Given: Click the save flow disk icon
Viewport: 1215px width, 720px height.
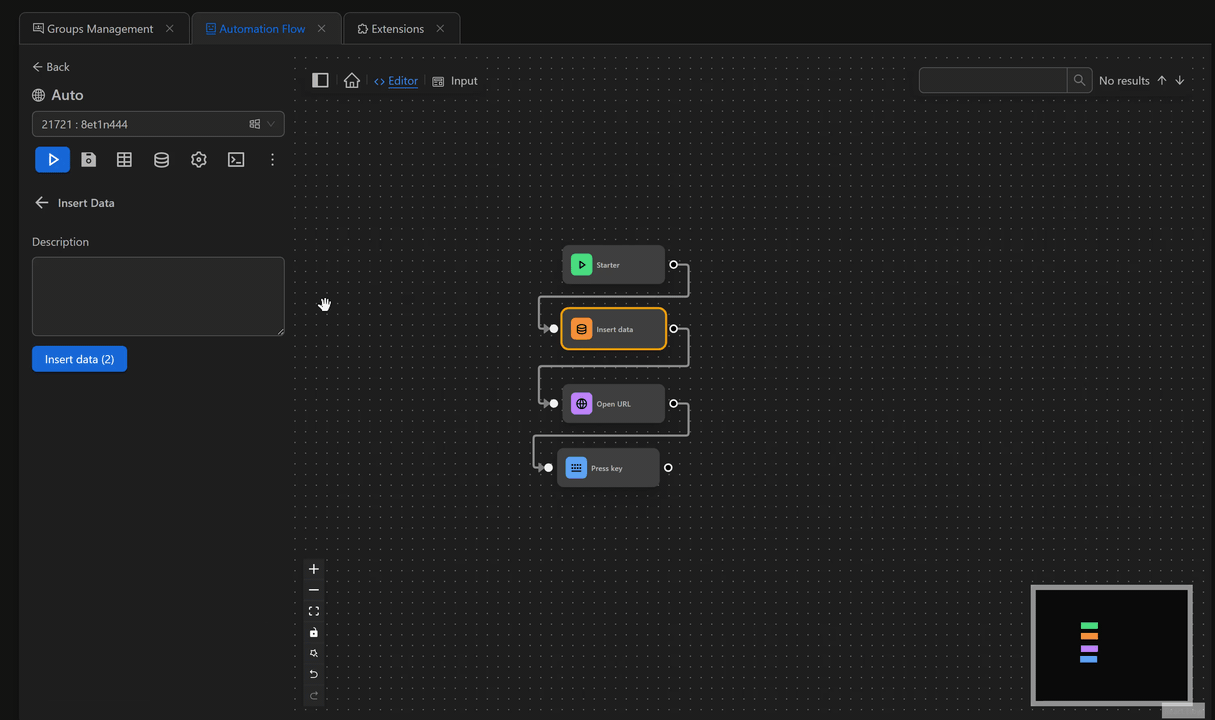Looking at the screenshot, I should (x=89, y=159).
